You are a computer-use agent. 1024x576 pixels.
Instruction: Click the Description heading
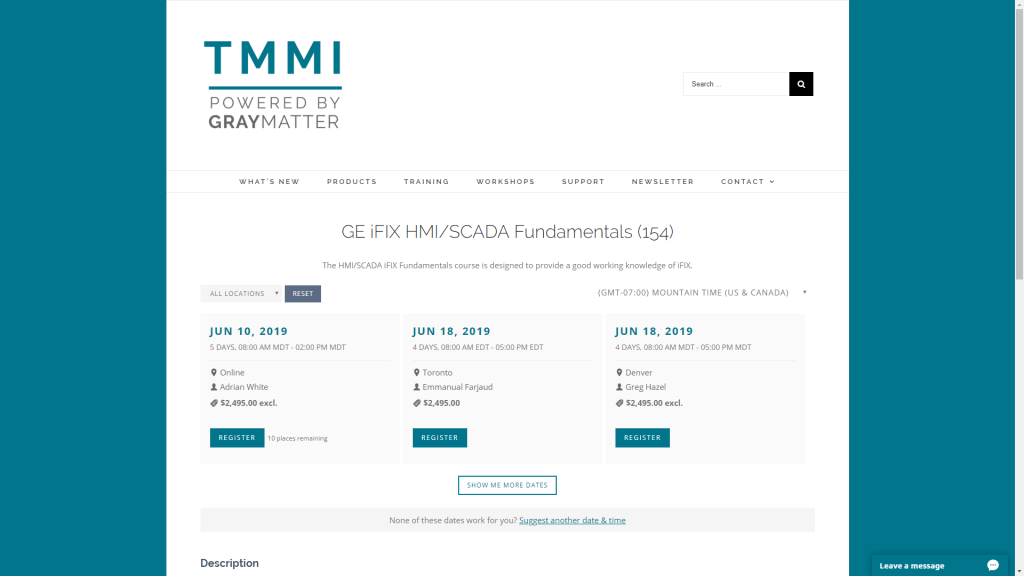point(229,563)
